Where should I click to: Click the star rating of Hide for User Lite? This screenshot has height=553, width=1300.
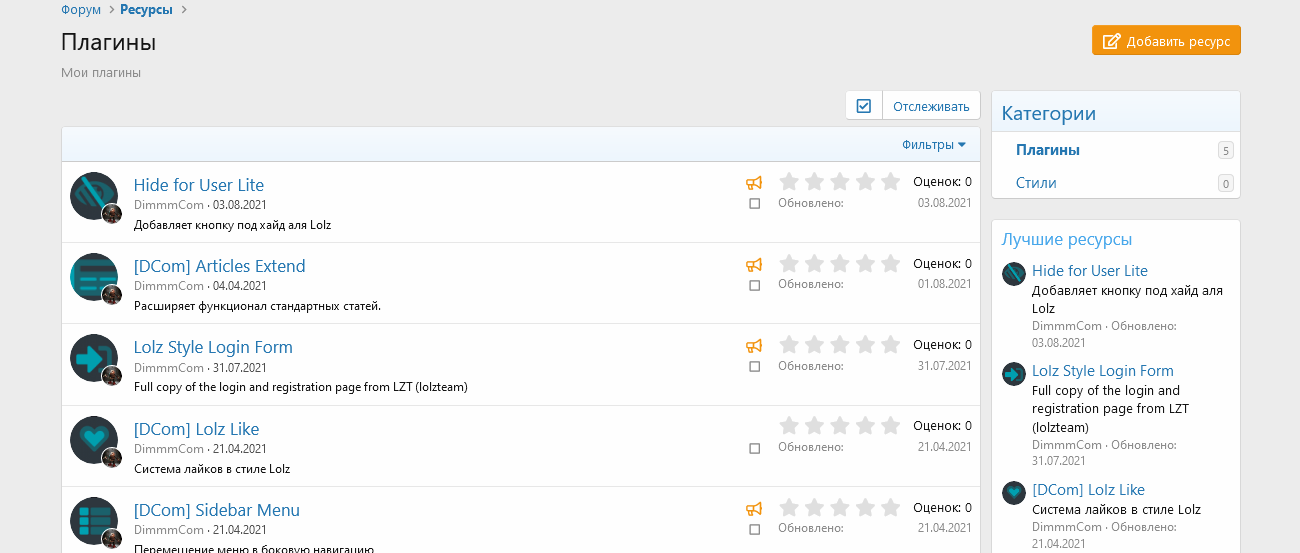[x=839, y=182]
